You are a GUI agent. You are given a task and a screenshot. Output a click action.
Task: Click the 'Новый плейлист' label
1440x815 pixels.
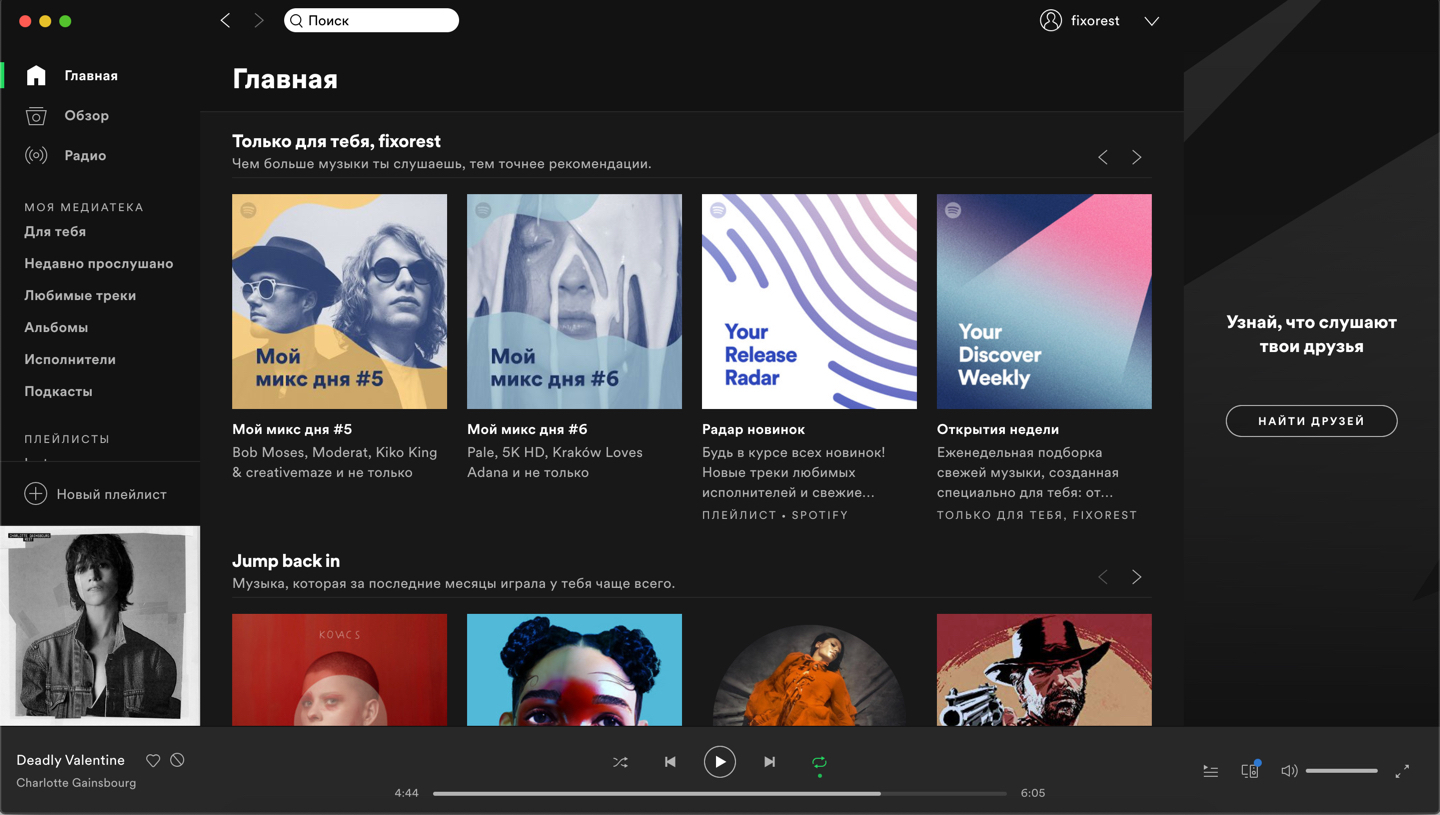tap(111, 494)
